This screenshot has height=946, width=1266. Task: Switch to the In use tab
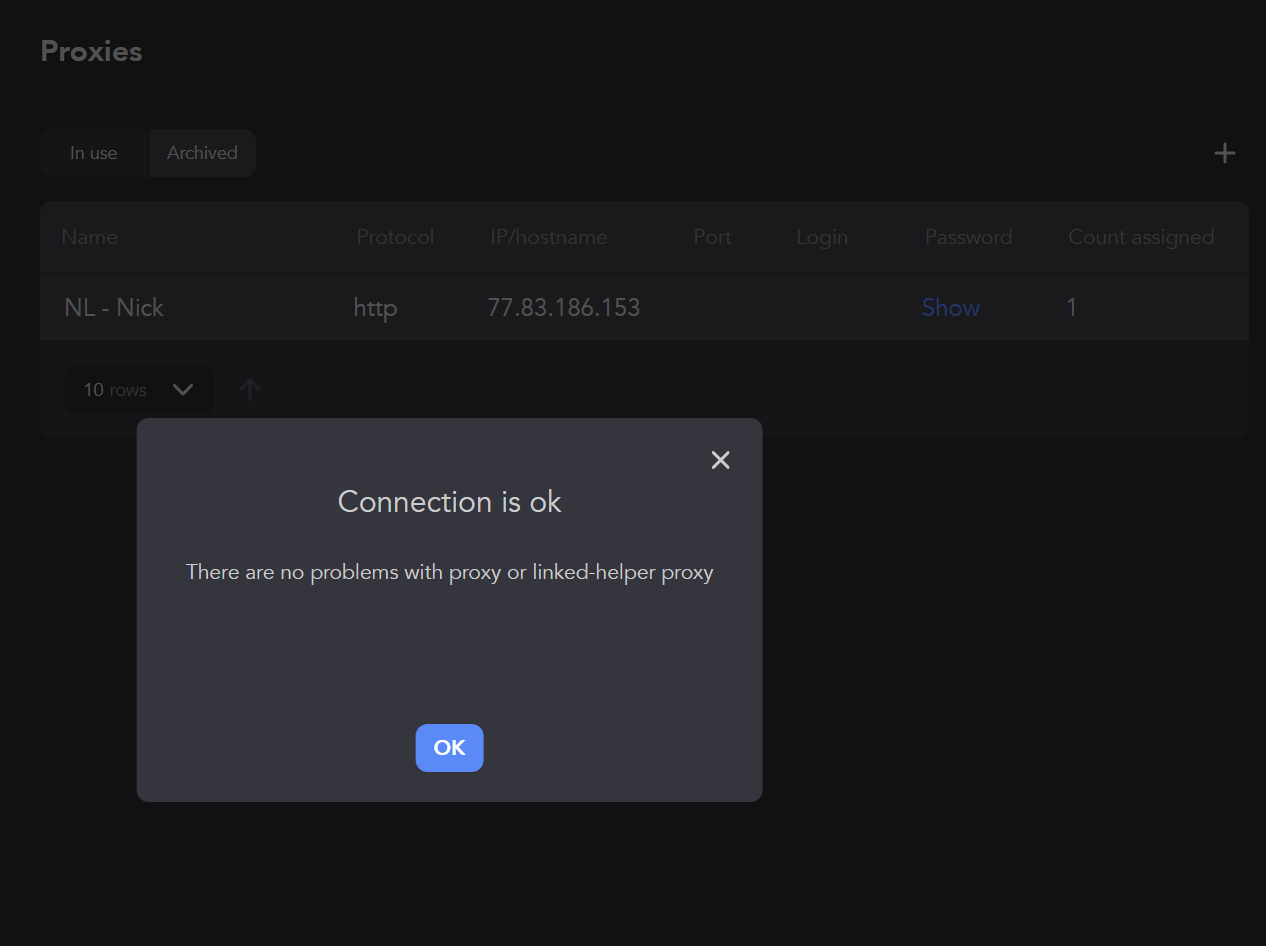[x=93, y=152]
